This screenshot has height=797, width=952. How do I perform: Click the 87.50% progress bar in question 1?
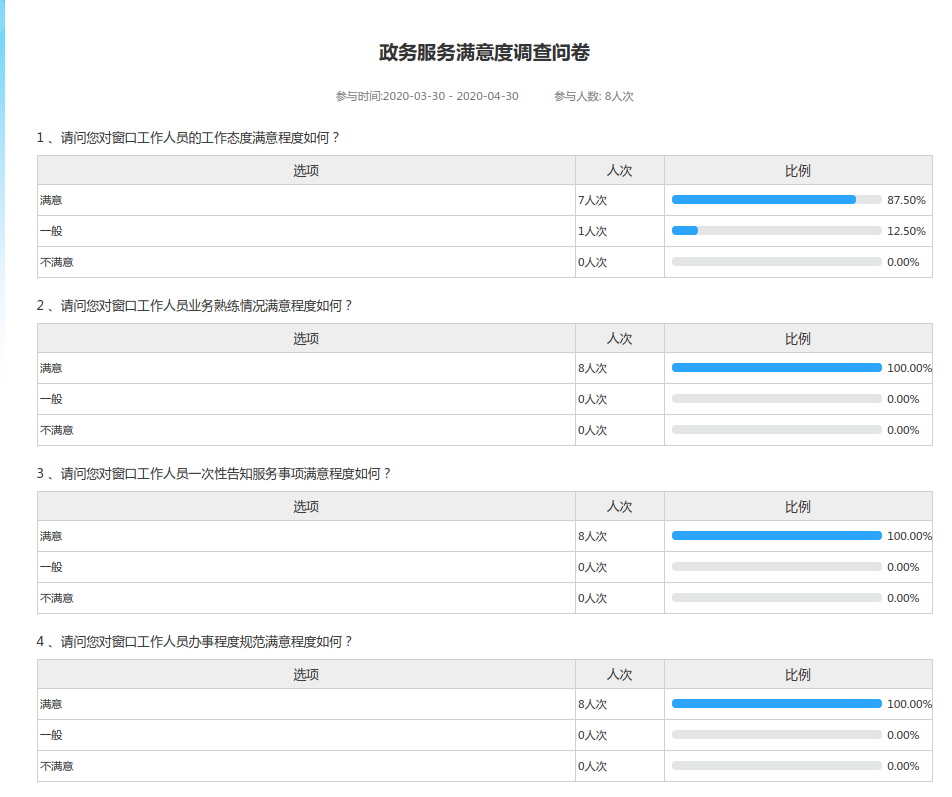(776, 200)
